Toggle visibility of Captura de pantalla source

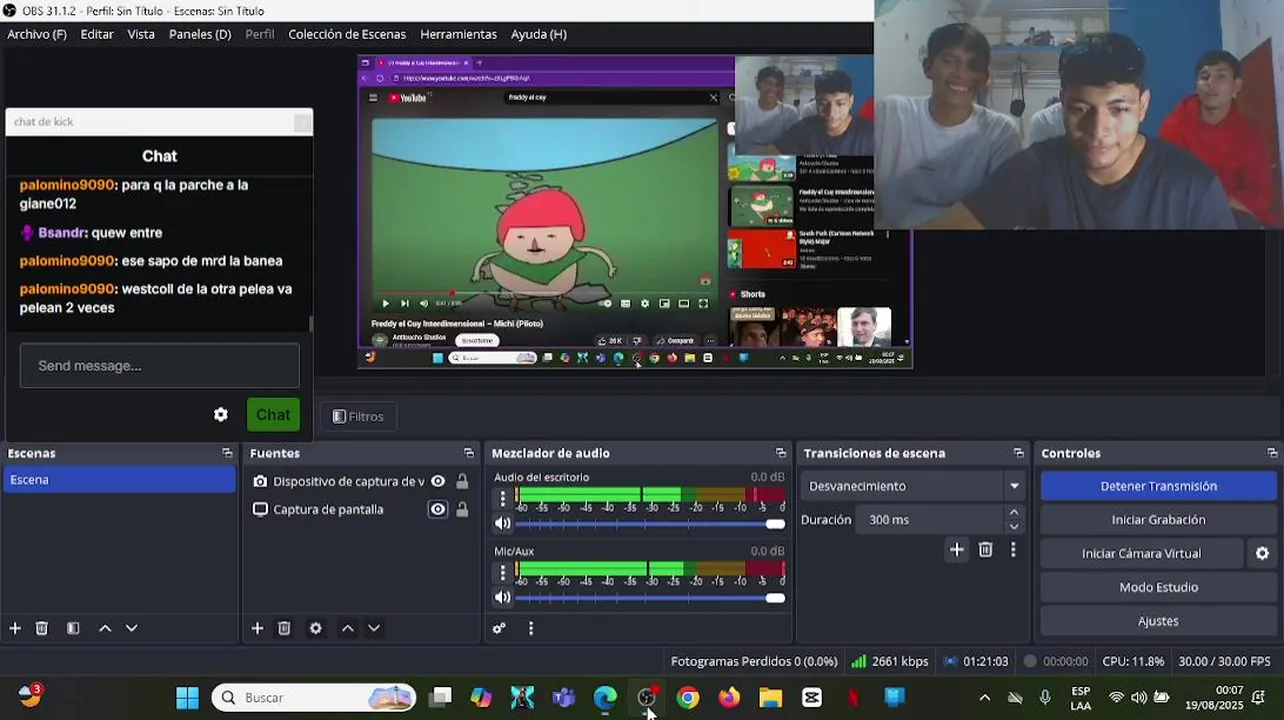(438, 509)
